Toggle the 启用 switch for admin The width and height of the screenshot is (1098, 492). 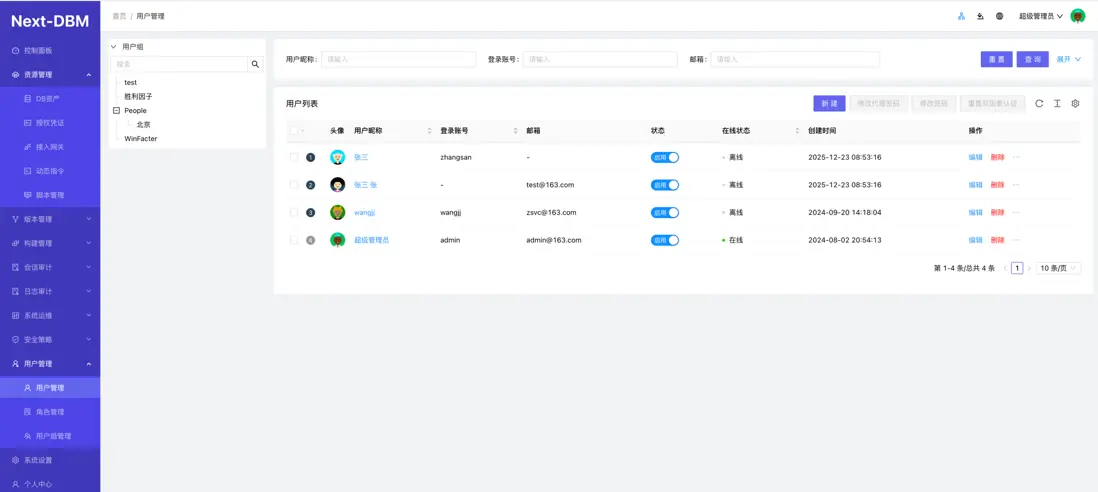point(665,240)
